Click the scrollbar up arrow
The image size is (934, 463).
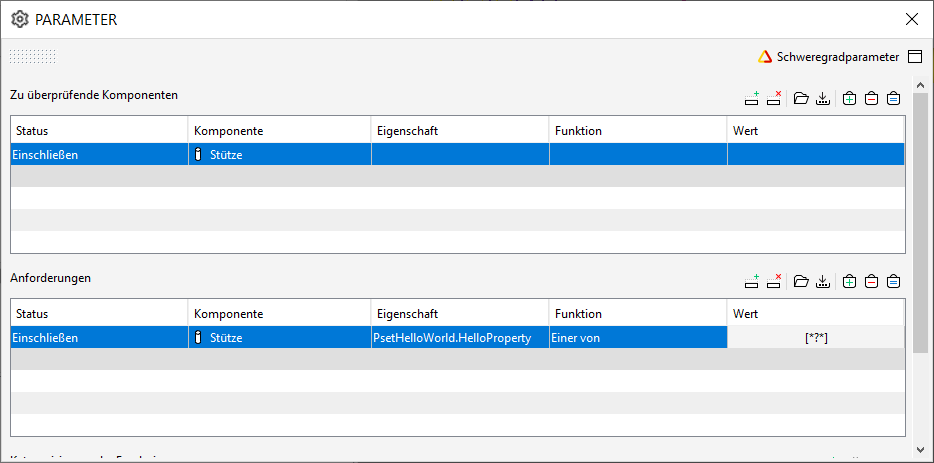[x=920, y=85]
